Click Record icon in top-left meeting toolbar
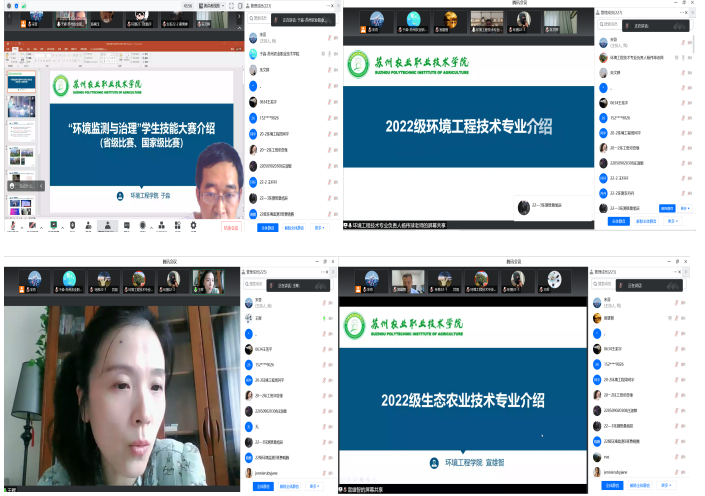Viewport: 705px width, 496px height. click(x=143, y=225)
